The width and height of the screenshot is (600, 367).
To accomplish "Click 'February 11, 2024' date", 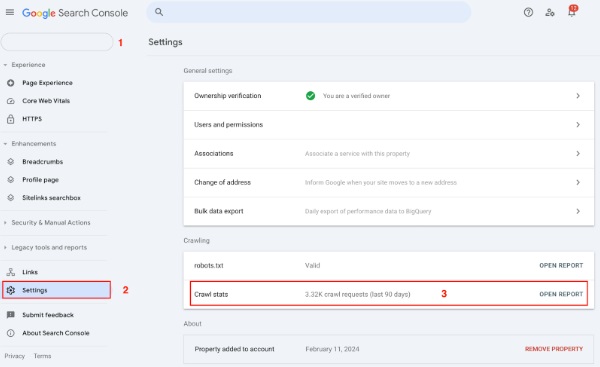I will [x=332, y=349].
